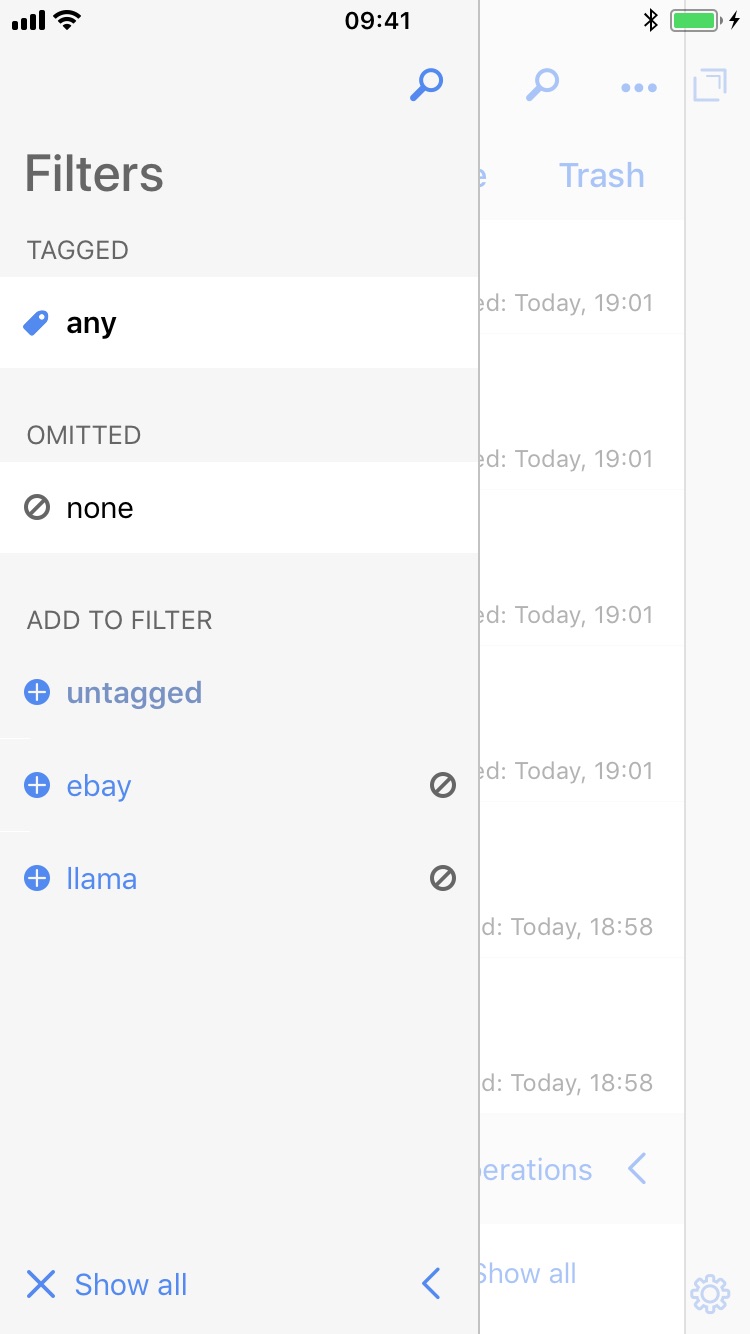
Task: Switch to the Trash tab
Action: coord(601,176)
